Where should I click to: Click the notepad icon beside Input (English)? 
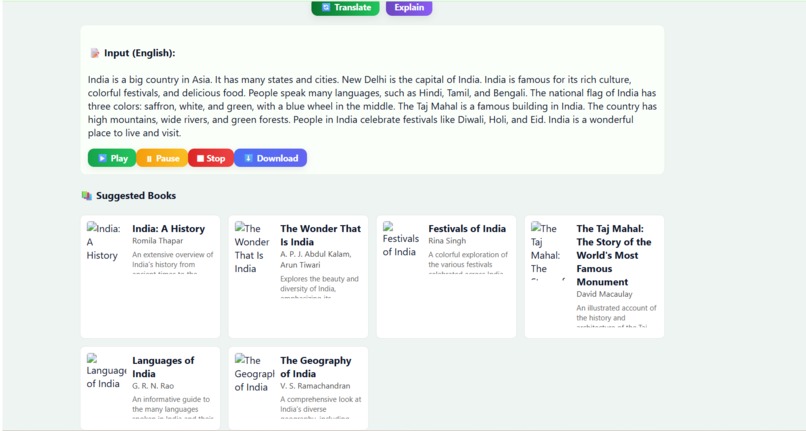95,53
